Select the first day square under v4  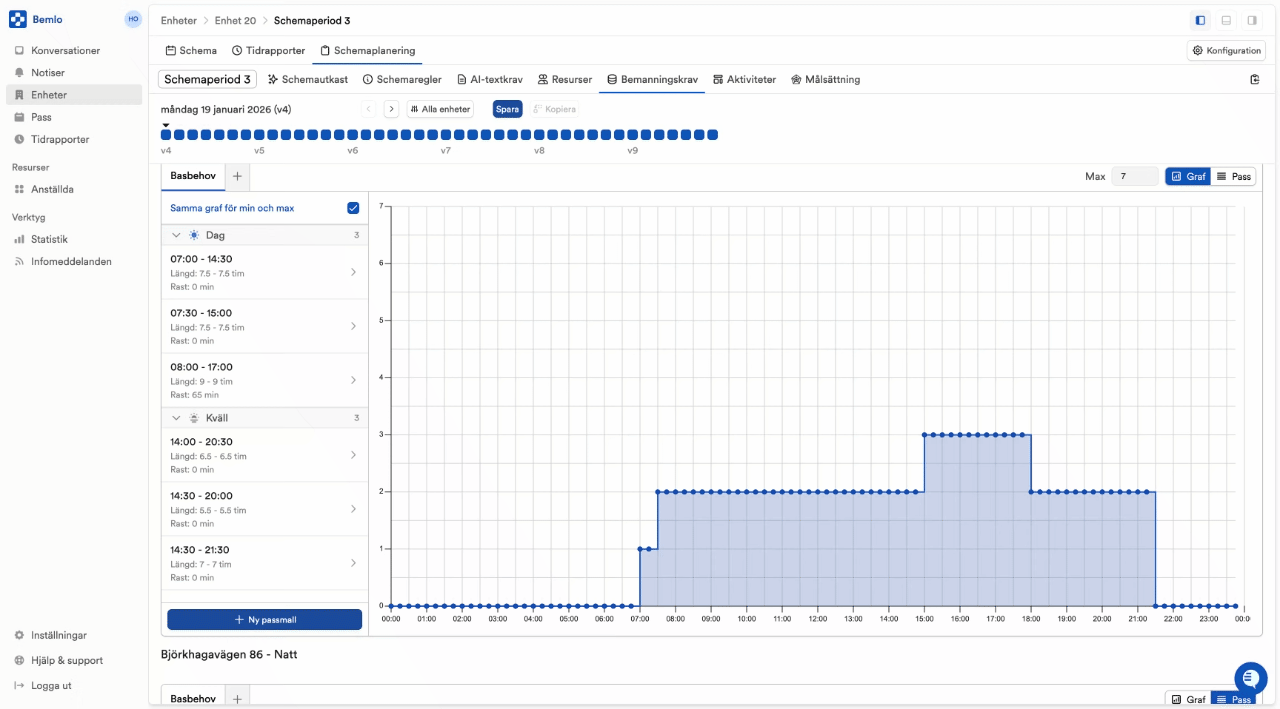(x=166, y=134)
